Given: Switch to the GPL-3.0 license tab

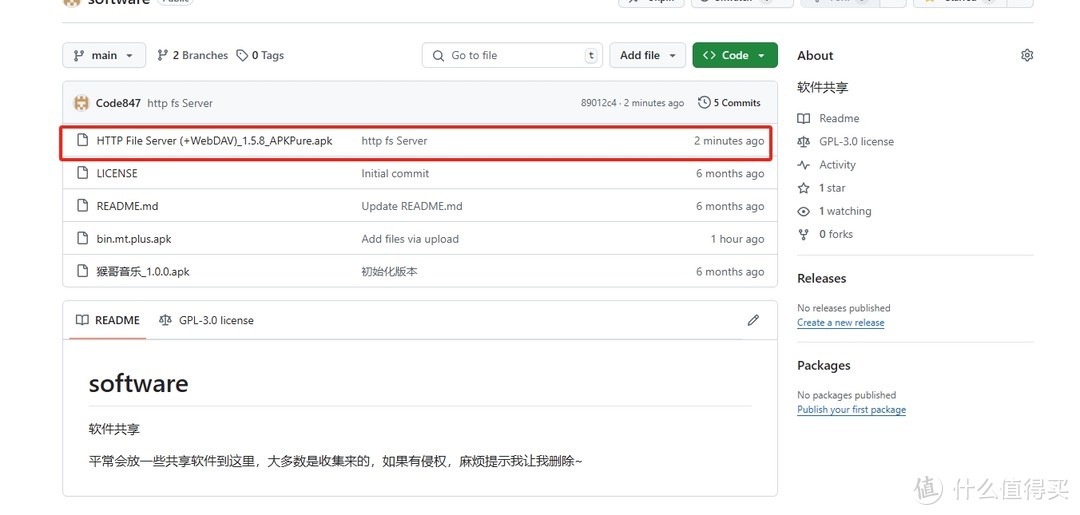Looking at the screenshot, I should coord(206,320).
